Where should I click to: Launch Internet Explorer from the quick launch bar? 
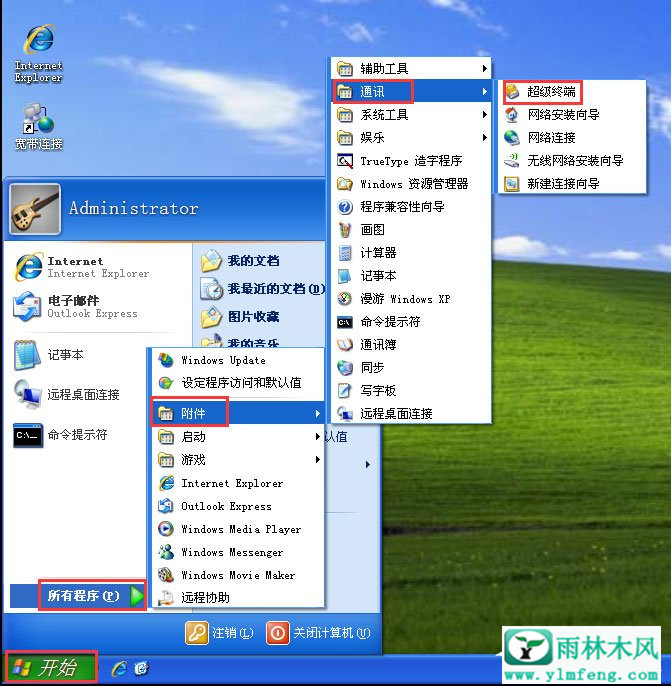tap(119, 668)
